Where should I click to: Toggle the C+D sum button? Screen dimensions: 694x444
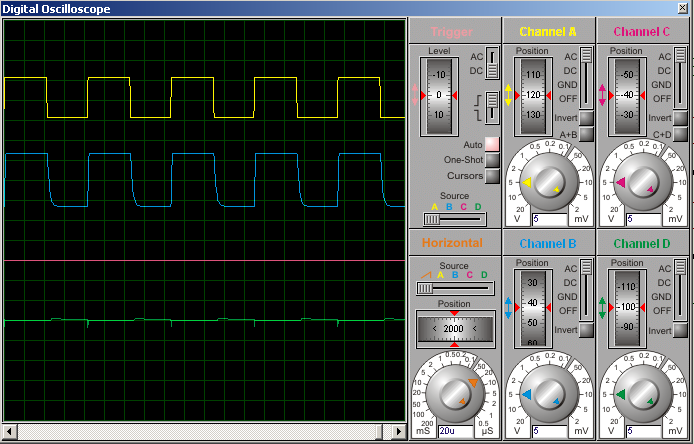click(681, 134)
